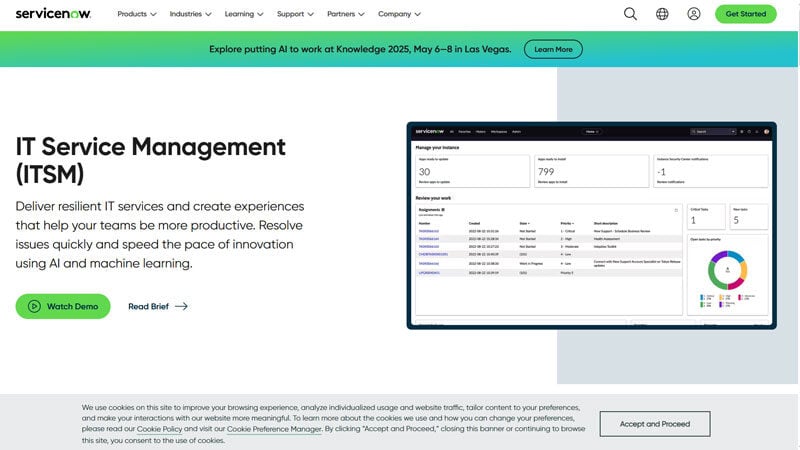
Task: Select the Partners navigation menu
Action: pyautogui.click(x=346, y=15)
